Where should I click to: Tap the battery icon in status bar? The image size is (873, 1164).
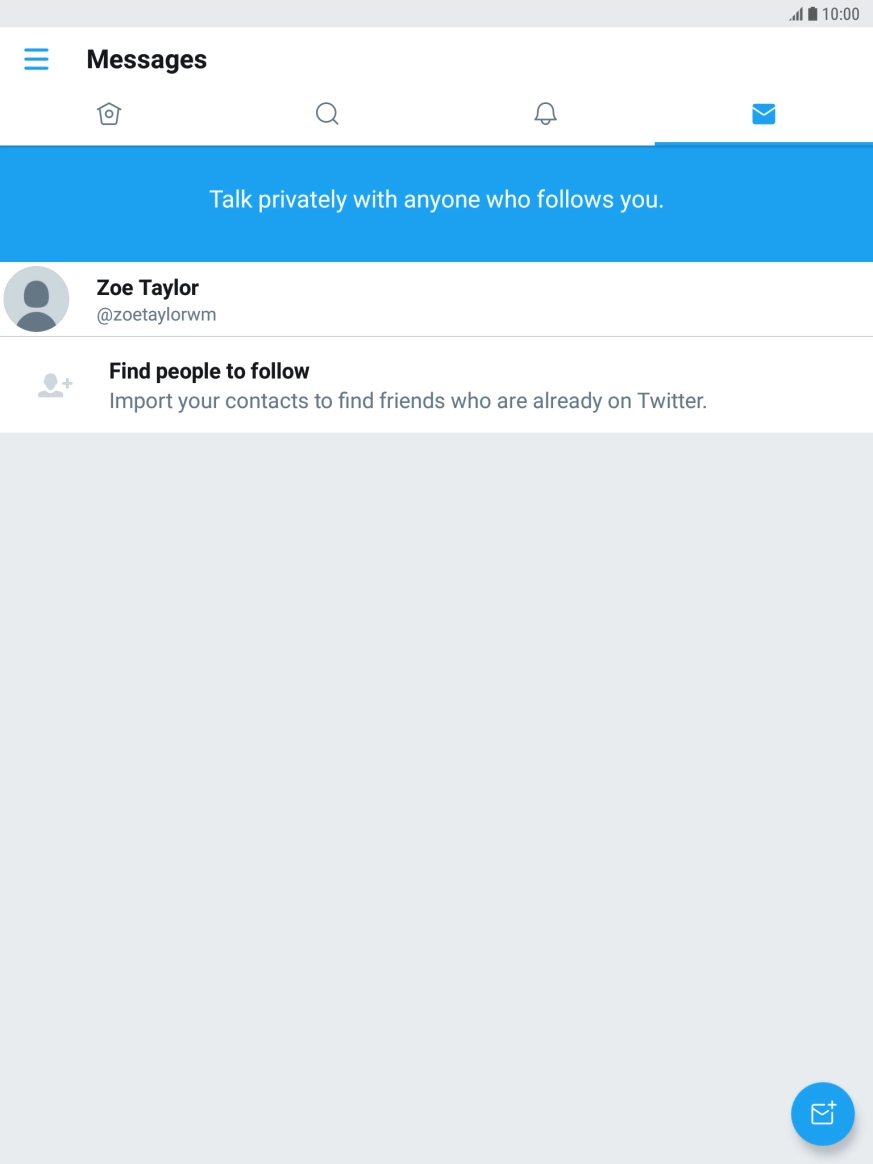click(x=813, y=14)
